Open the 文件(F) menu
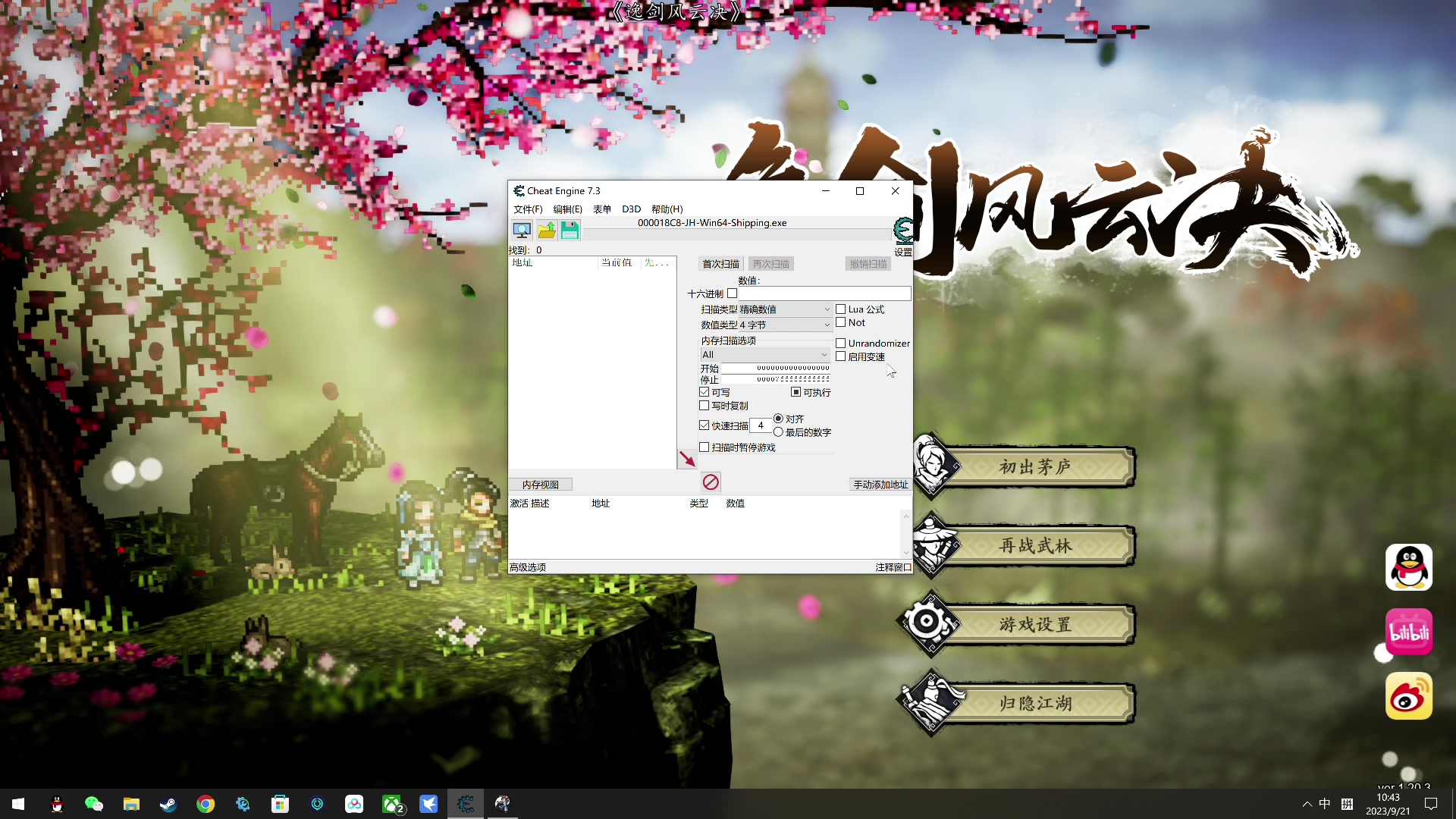Viewport: 1456px width, 819px height. point(528,209)
